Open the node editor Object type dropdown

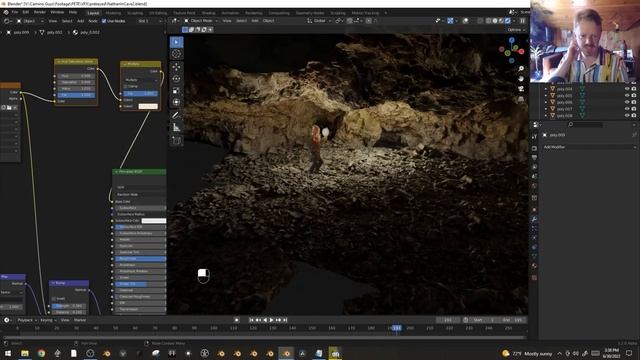click(x=31, y=21)
